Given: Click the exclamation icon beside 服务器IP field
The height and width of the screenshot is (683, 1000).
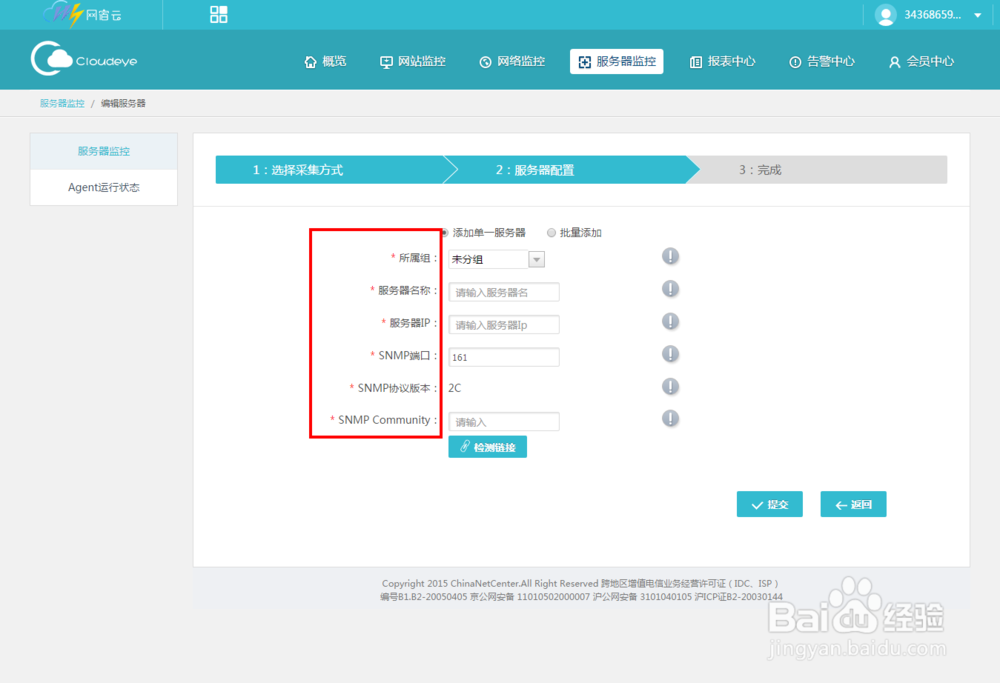Looking at the screenshot, I should (670, 322).
